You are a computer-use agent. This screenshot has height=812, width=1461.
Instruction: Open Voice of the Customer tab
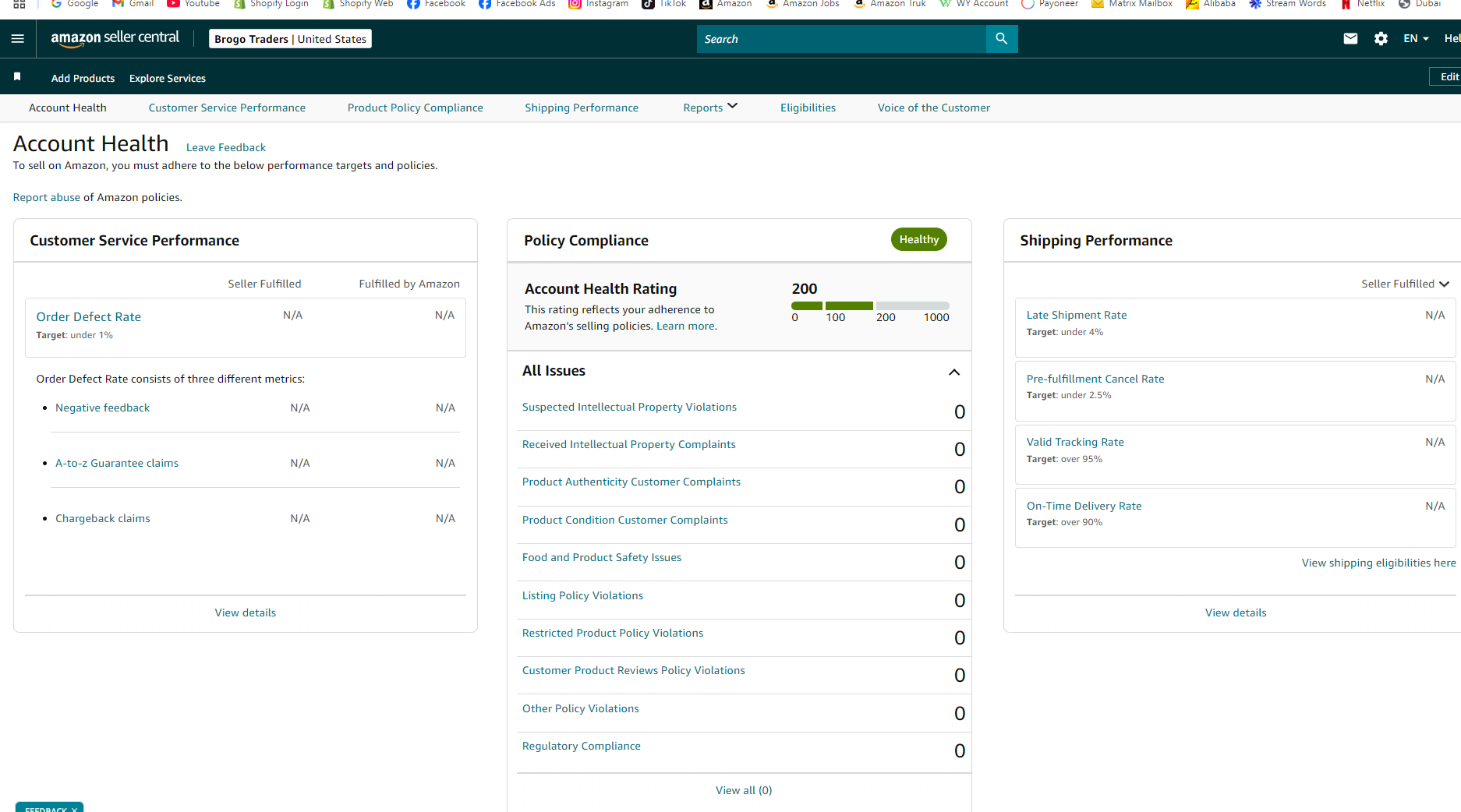coord(933,108)
